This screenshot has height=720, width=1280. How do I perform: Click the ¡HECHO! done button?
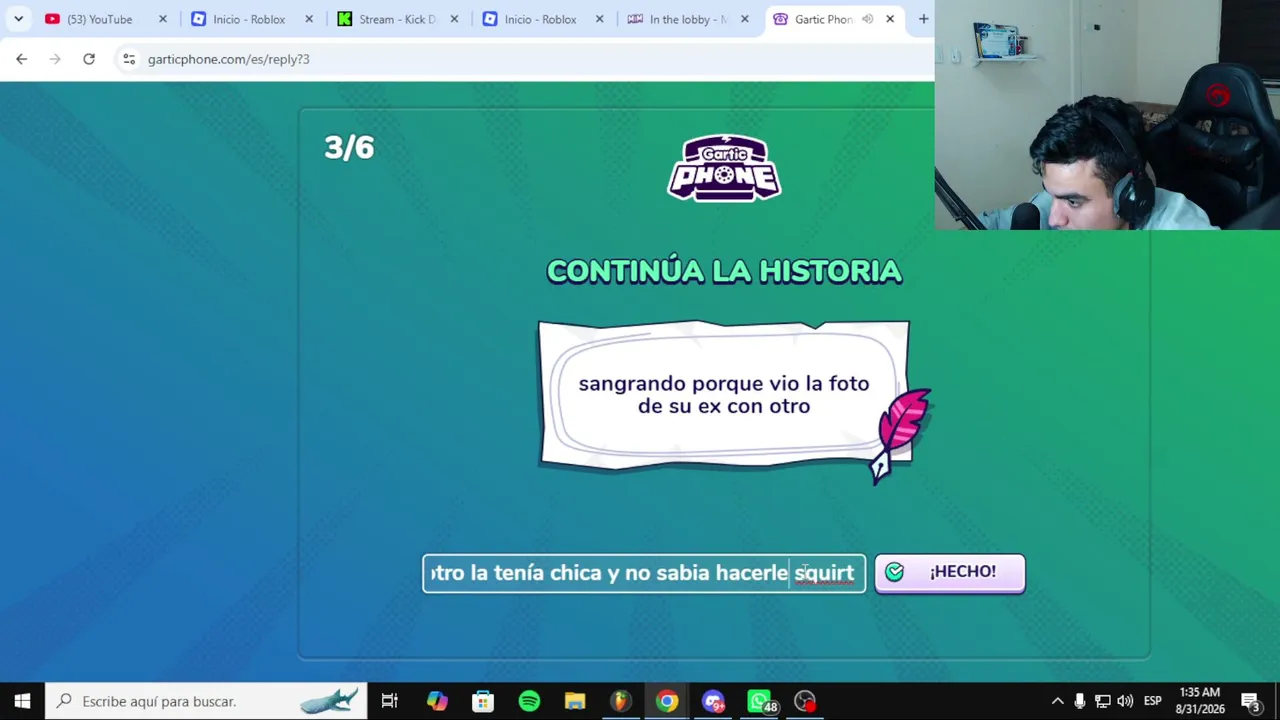pyautogui.click(x=949, y=572)
